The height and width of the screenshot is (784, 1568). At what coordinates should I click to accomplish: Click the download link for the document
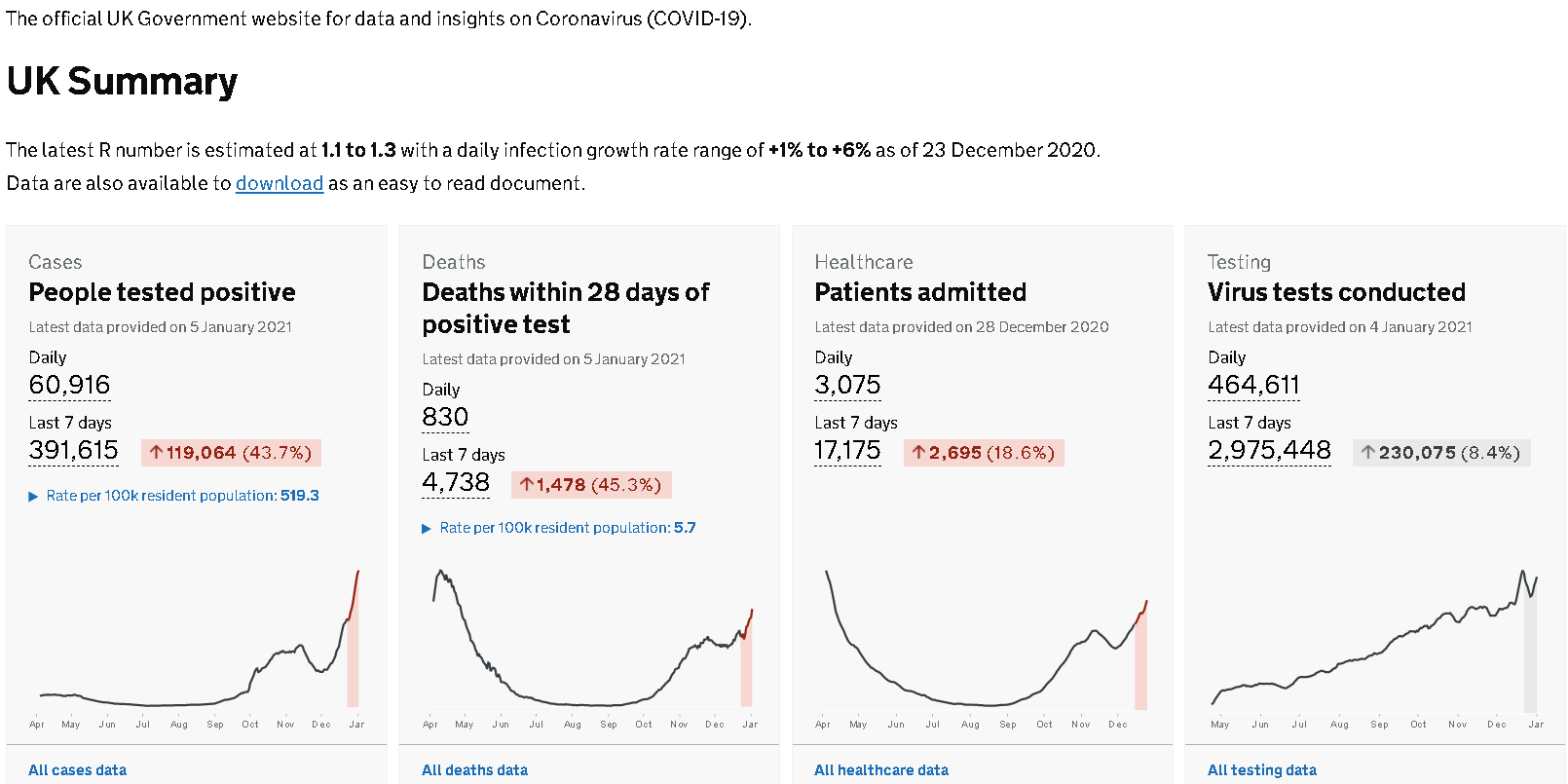pos(279,183)
